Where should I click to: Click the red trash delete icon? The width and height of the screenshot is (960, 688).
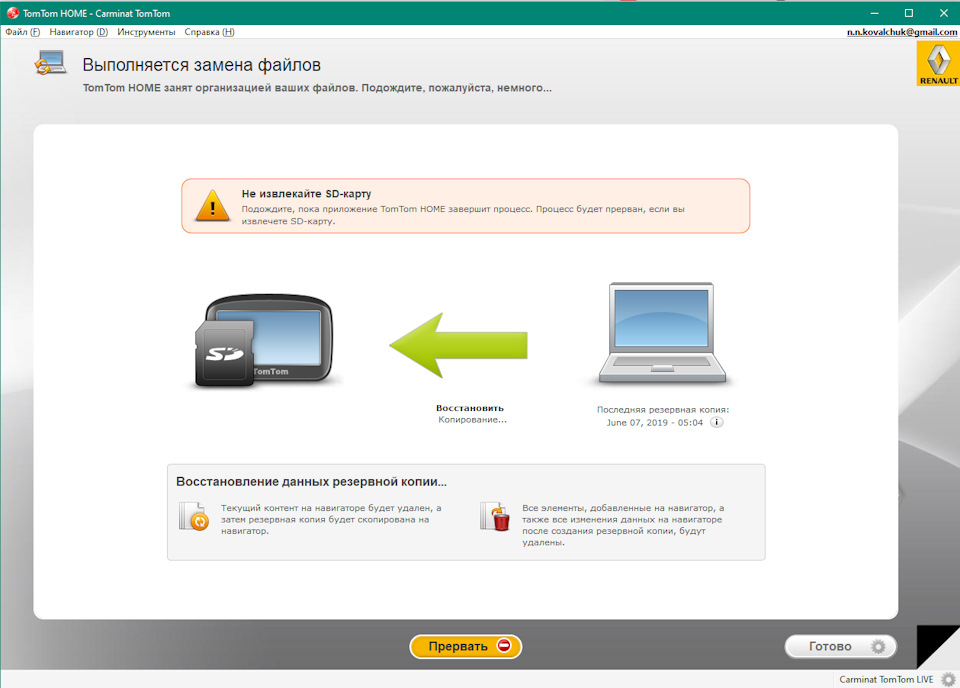point(495,517)
